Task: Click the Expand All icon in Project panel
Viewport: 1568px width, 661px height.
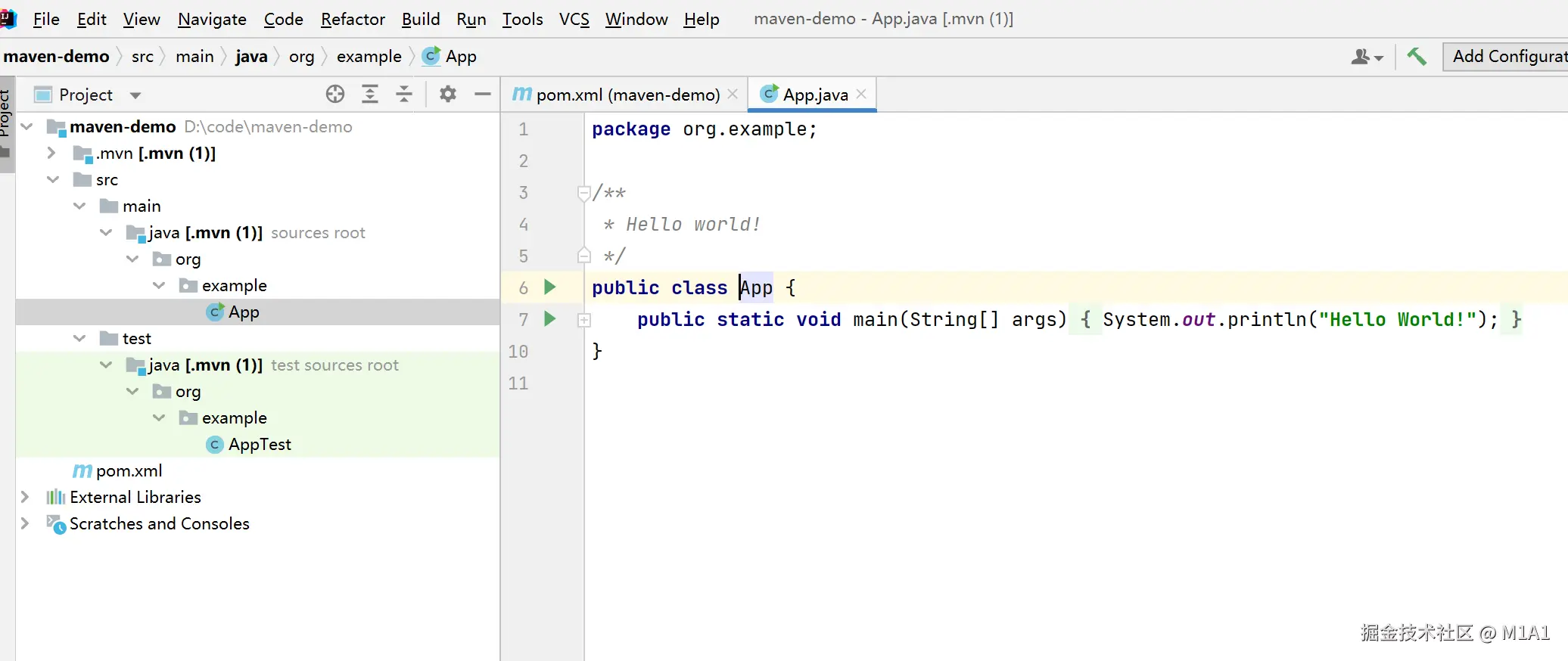Action: 370,94
